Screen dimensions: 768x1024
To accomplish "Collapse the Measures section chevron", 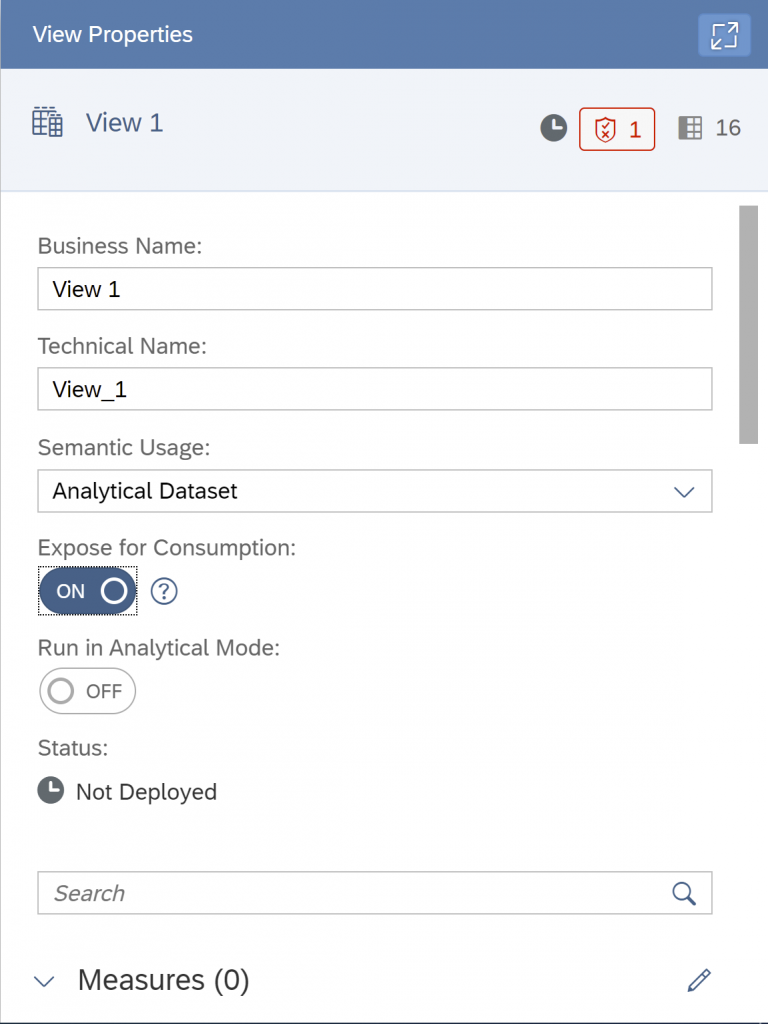I will (x=44, y=981).
